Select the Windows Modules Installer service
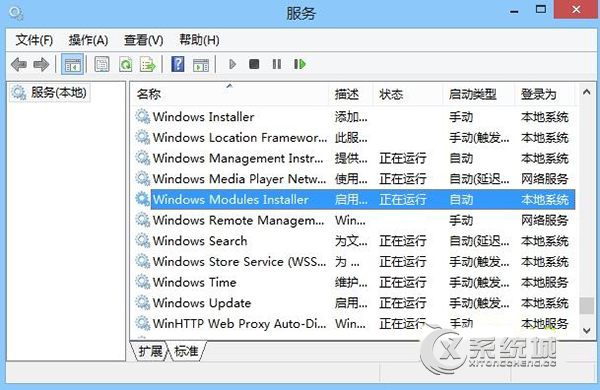This screenshot has width=600, height=390. [x=354, y=199]
